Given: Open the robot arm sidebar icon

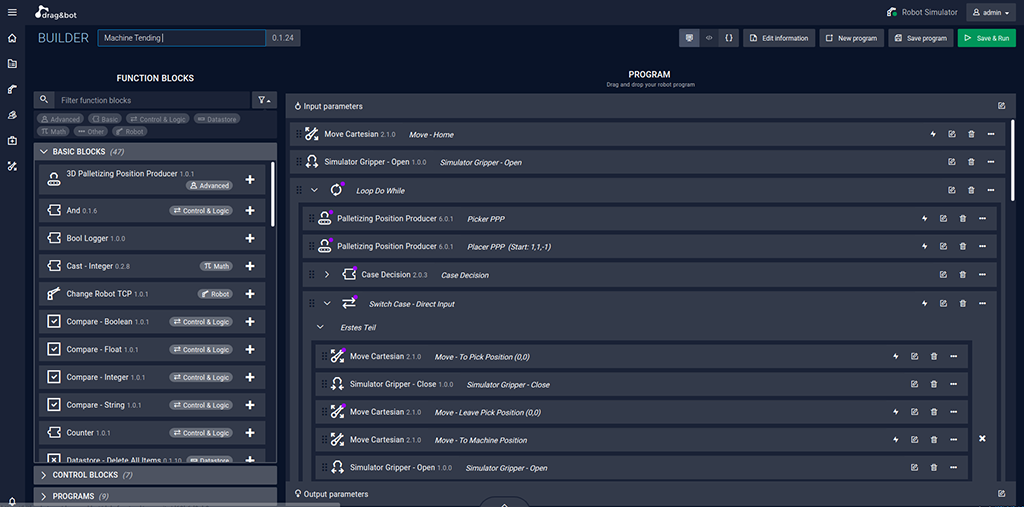Looking at the screenshot, I should (12, 90).
